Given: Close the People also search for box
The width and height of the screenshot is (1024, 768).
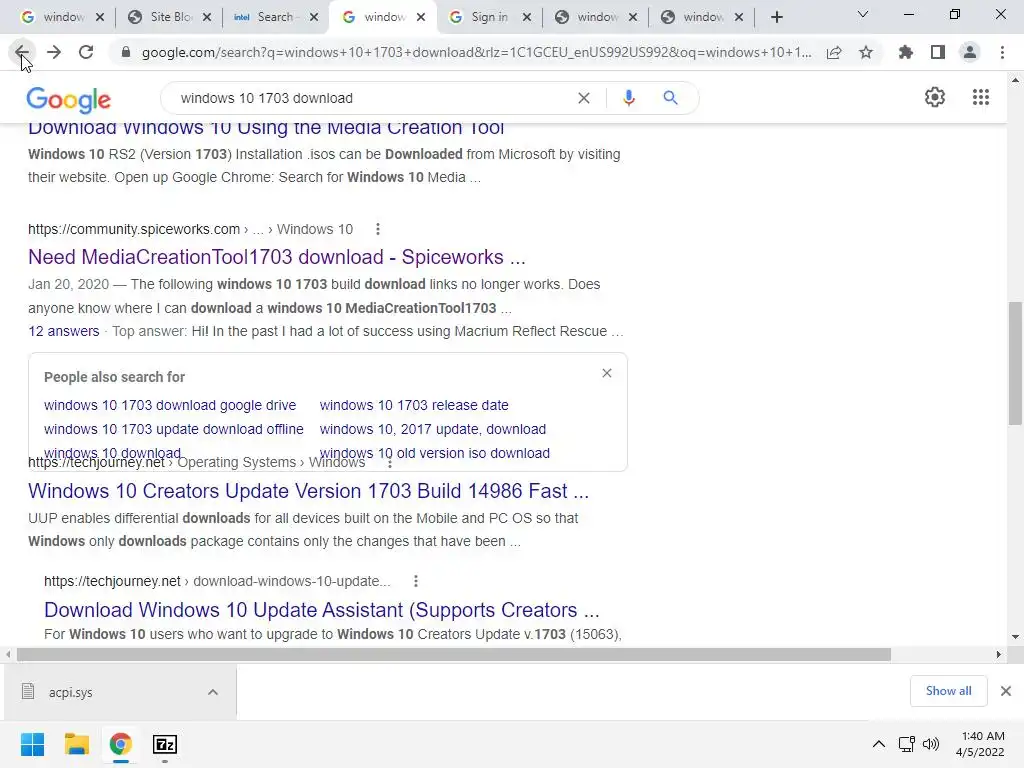Looking at the screenshot, I should (x=607, y=373).
